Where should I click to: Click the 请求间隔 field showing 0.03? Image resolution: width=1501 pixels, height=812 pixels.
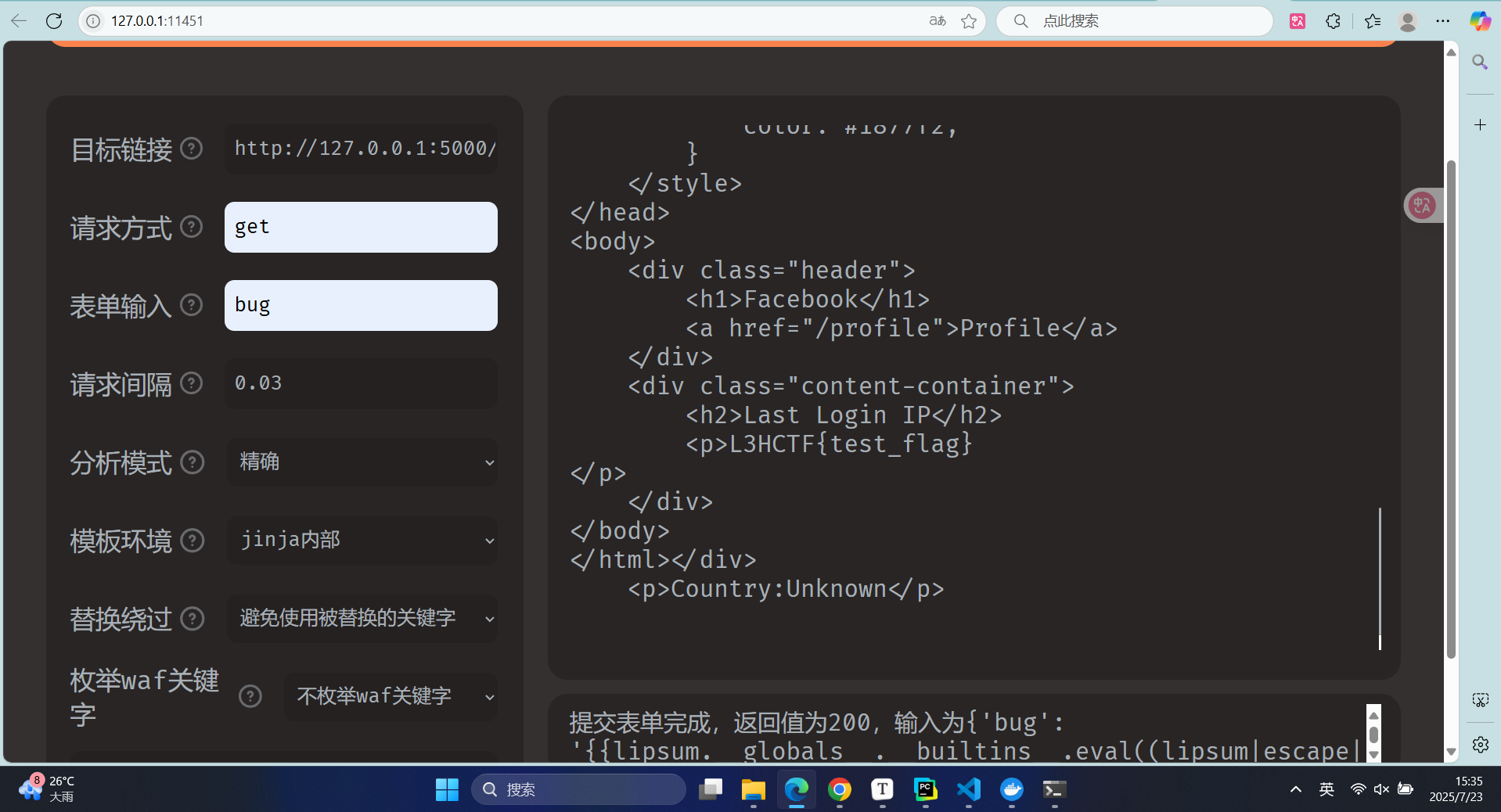[x=361, y=383]
